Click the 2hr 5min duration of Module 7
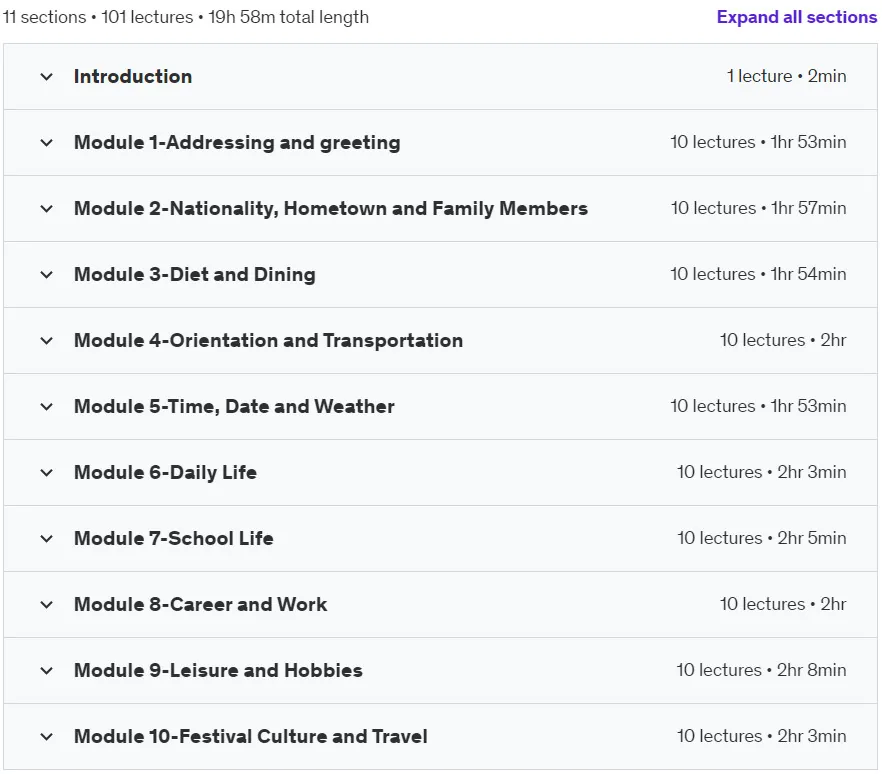The image size is (882, 774). pos(812,538)
